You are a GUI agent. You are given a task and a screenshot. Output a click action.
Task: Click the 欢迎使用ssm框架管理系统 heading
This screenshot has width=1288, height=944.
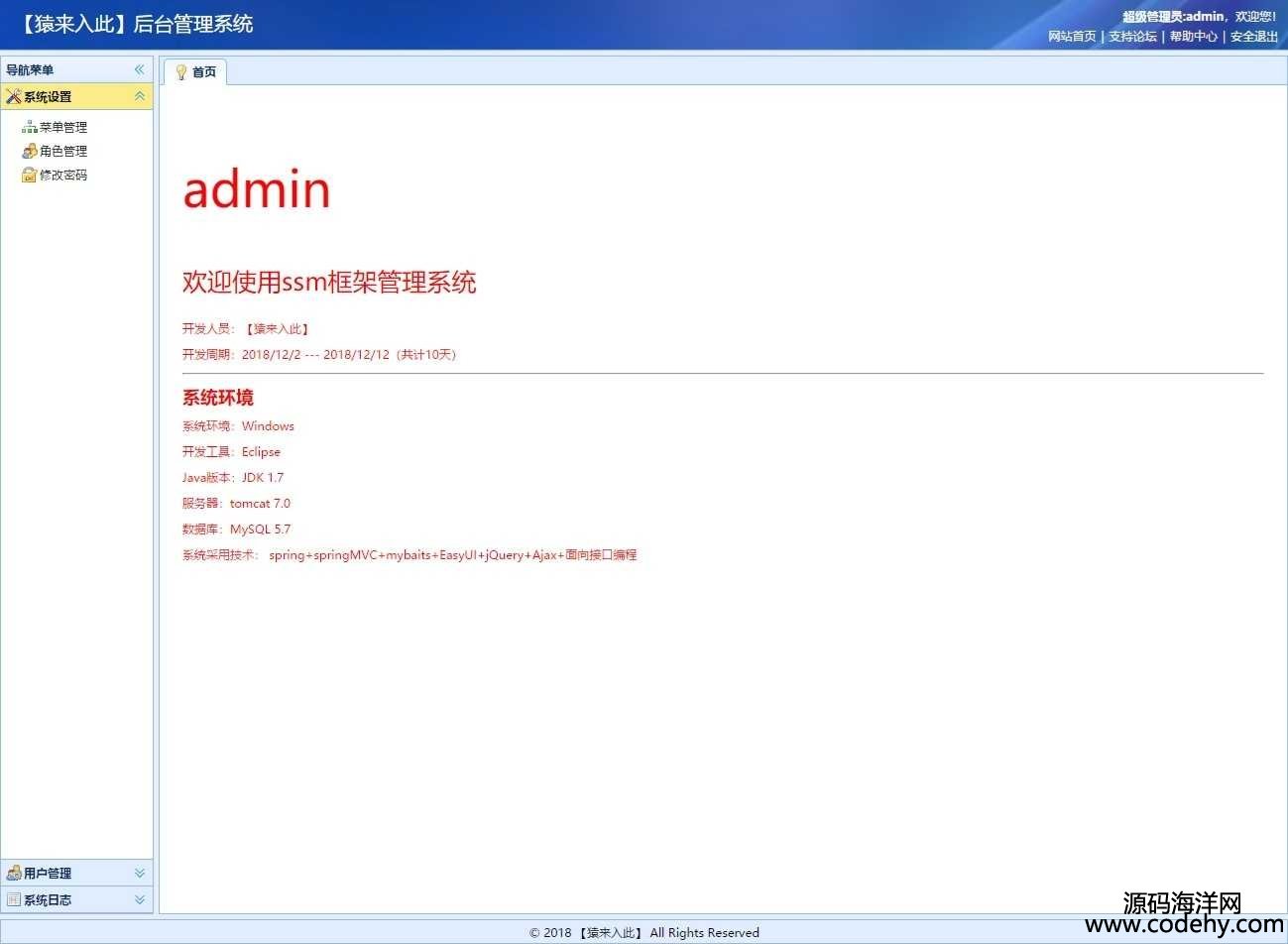pos(329,282)
